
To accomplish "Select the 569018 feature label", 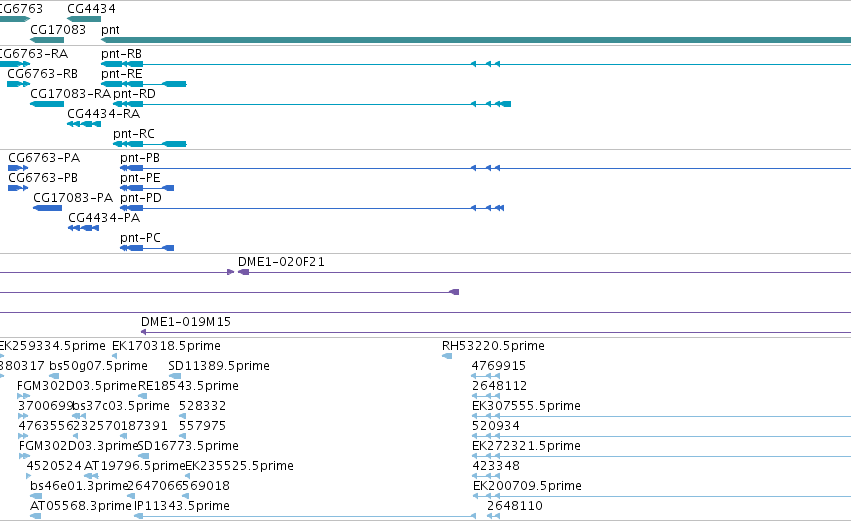I will tap(206, 486).
